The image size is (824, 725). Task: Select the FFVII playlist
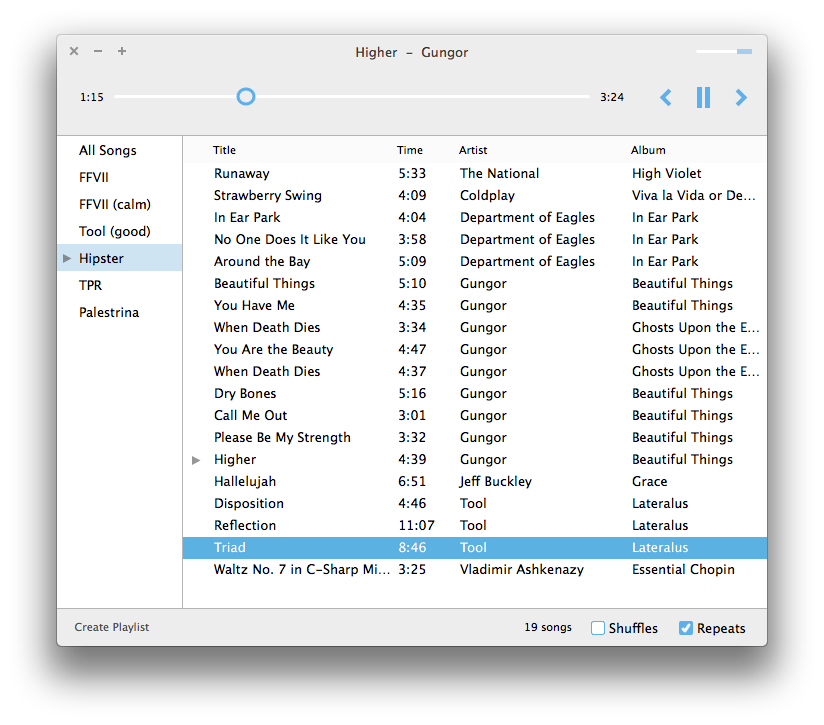(x=120, y=177)
